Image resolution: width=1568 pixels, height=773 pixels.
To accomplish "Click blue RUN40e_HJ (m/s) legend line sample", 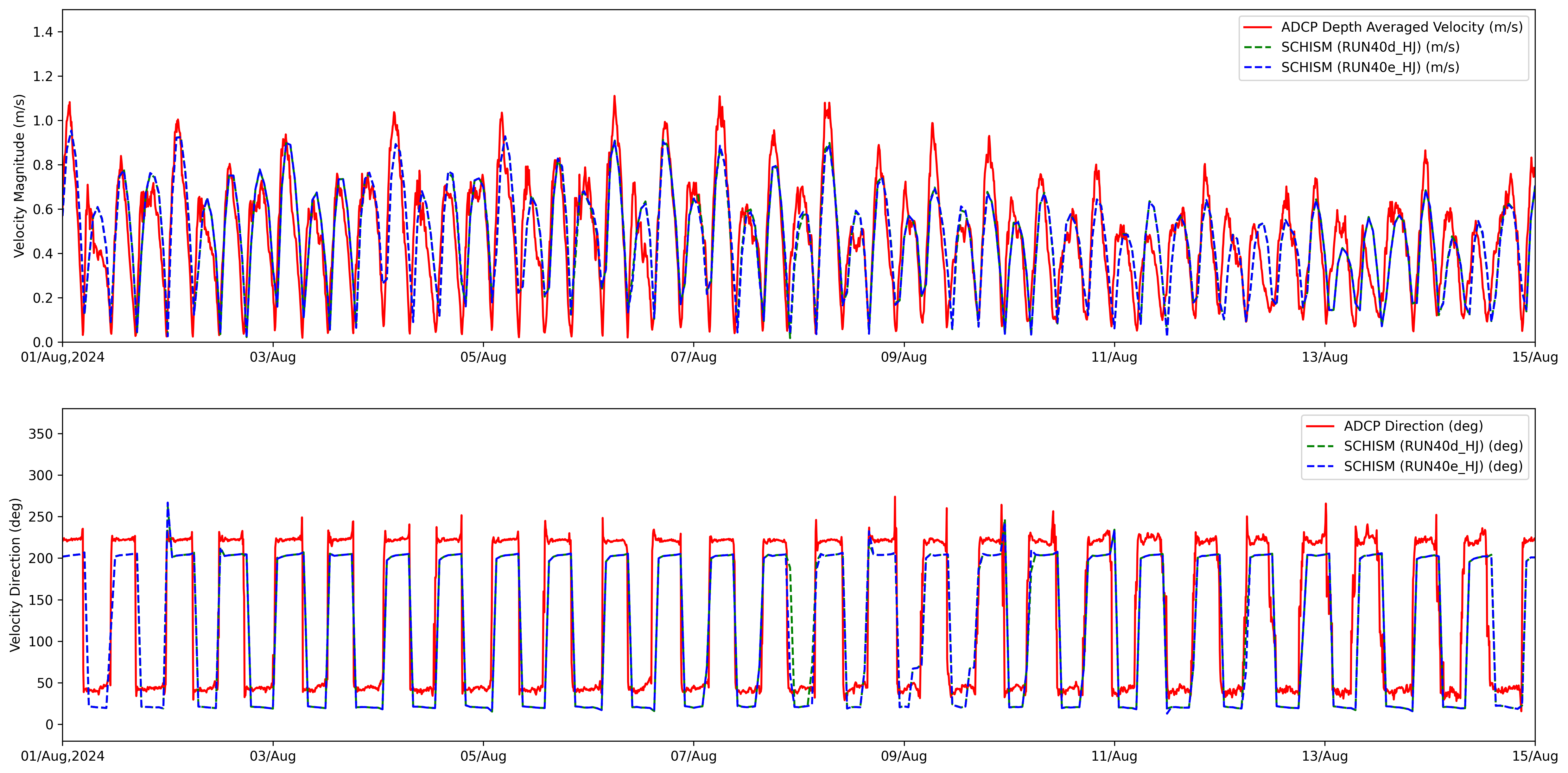I will pos(1258,67).
